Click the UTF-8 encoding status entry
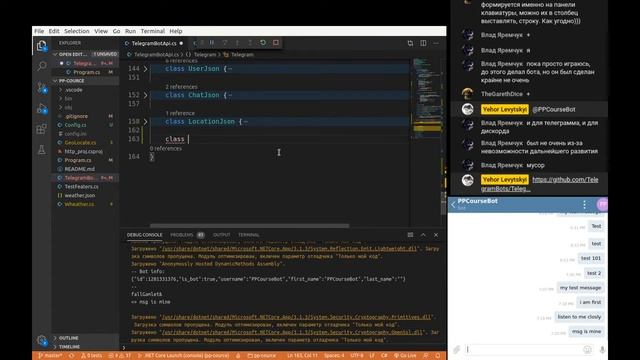Image resolution: width=640 pixels, height=360 pixels. click(x=357, y=356)
